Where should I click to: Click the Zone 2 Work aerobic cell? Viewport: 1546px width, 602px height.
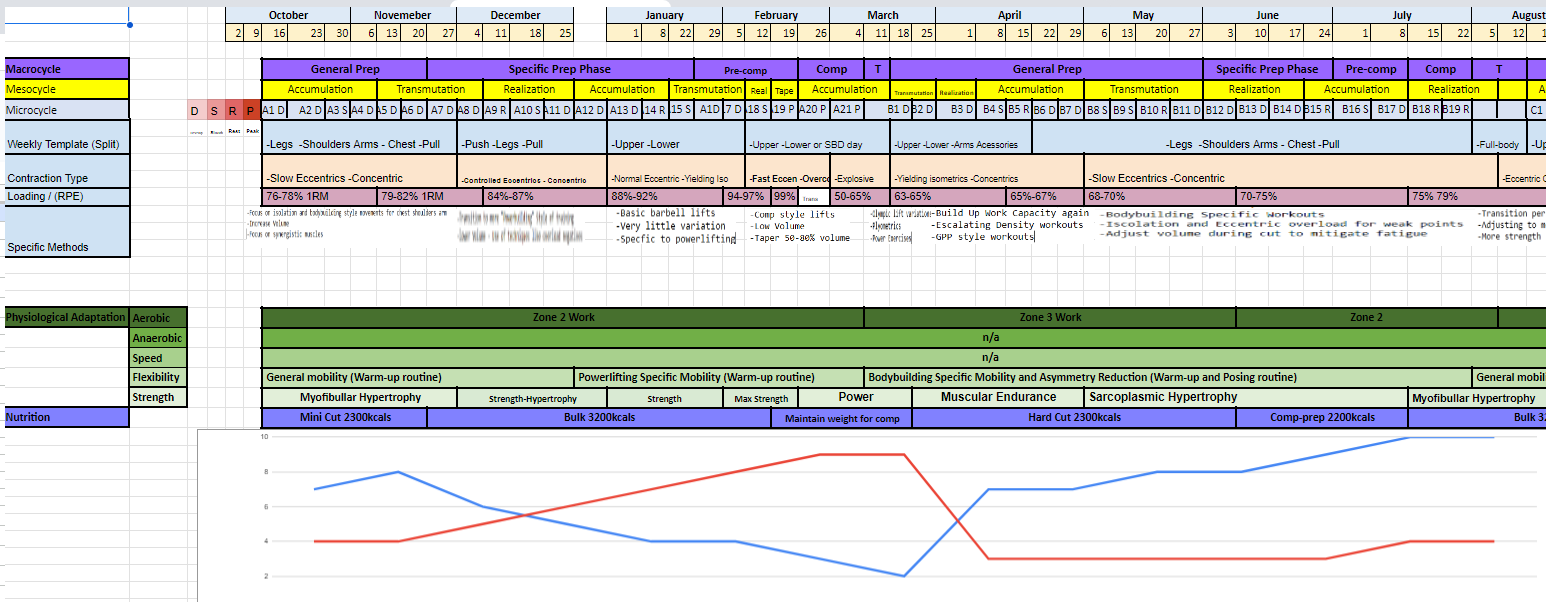560,317
